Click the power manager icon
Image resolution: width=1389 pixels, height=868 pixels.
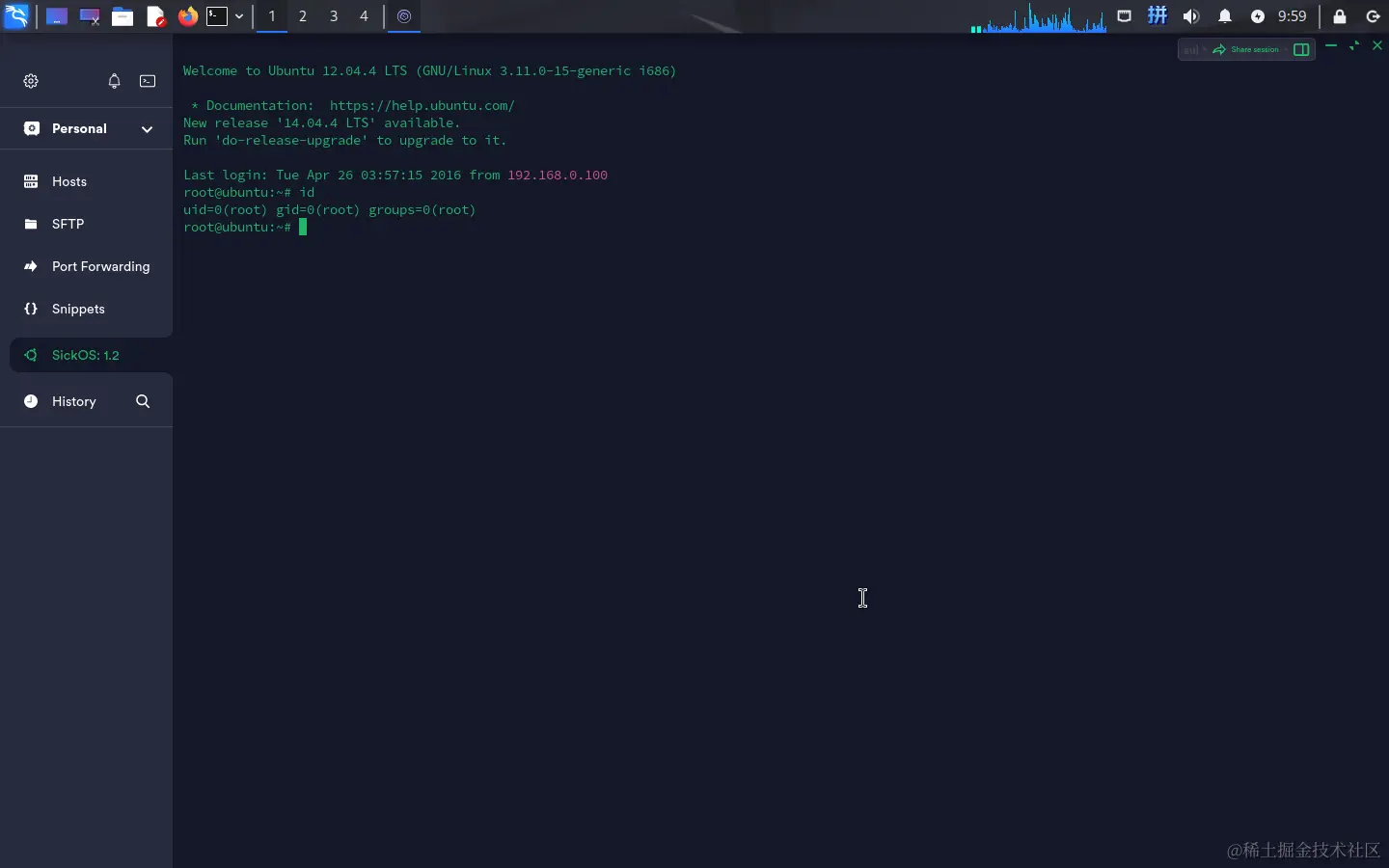click(1258, 16)
